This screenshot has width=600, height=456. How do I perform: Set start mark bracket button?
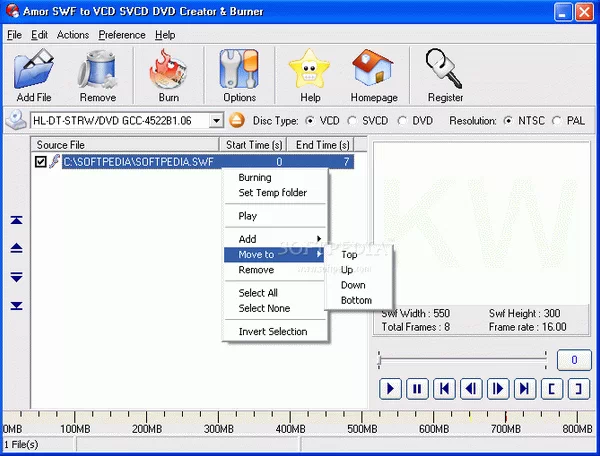552,389
